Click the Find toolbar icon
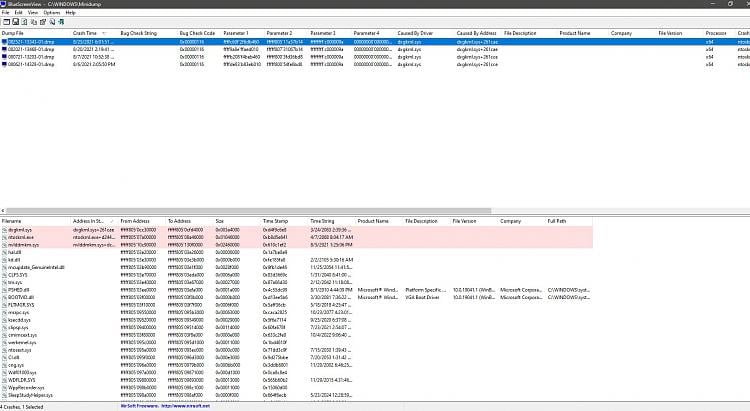 [x=52, y=22]
